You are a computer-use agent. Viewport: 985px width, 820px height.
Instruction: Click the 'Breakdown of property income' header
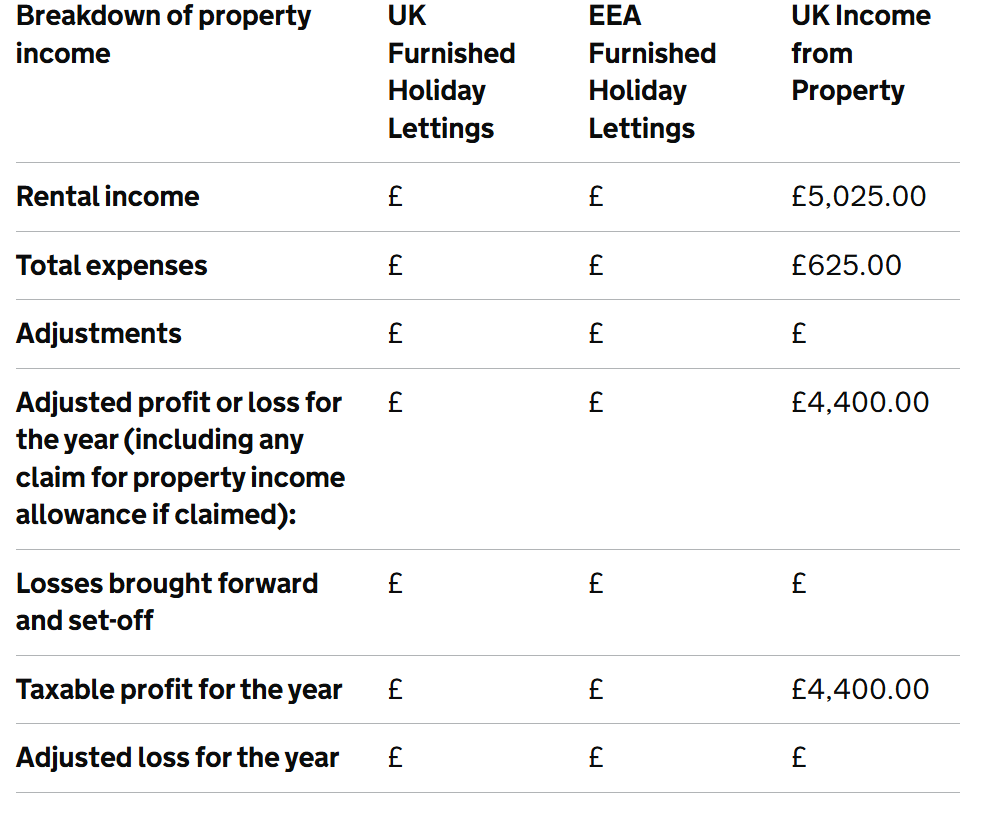(163, 35)
